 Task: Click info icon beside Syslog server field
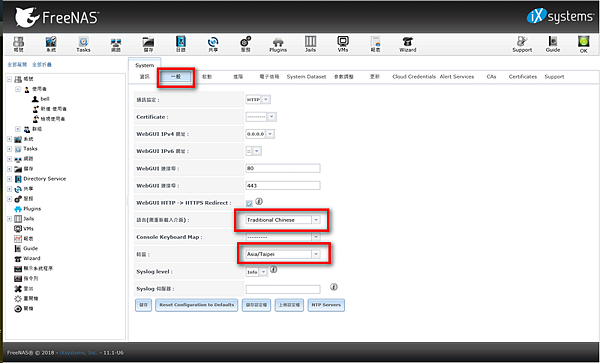pos(334,287)
